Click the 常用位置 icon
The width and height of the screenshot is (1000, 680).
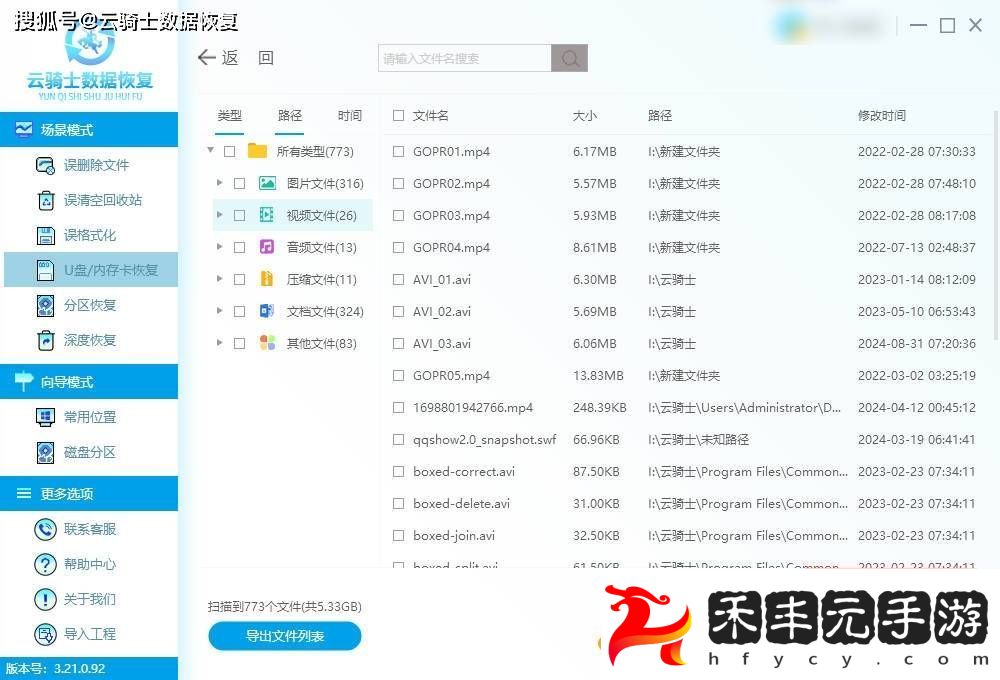[x=45, y=417]
